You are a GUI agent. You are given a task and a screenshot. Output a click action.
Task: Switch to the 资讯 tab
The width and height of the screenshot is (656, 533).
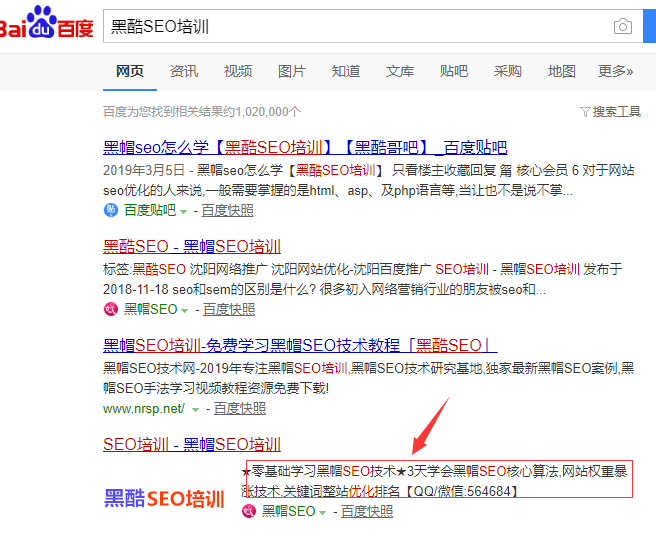click(x=184, y=71)
